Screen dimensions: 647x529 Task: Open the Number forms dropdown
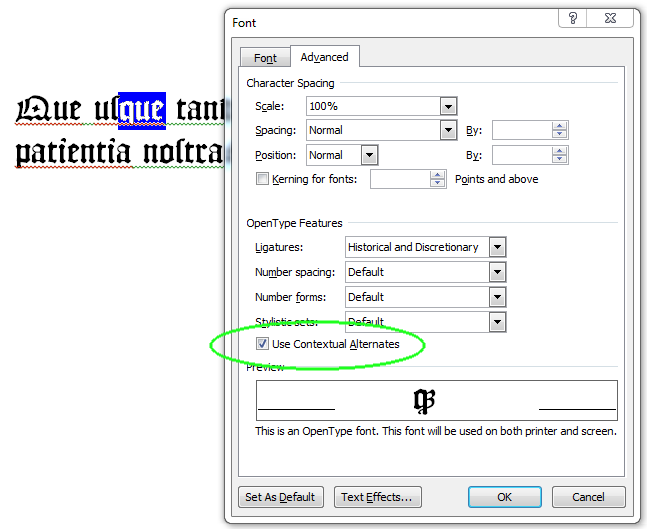pyautogui.click(x=497, y=297)
